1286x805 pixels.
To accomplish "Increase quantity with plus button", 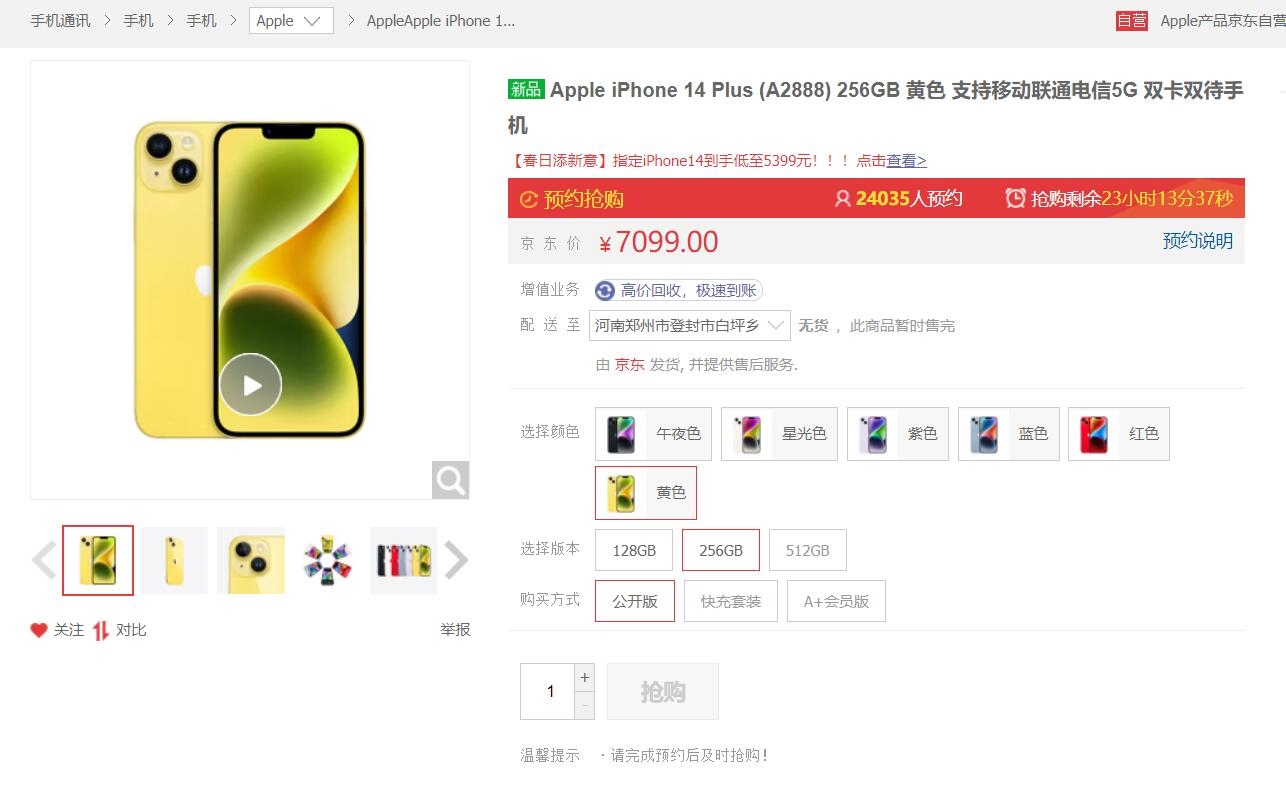I will tap(585, 677).
